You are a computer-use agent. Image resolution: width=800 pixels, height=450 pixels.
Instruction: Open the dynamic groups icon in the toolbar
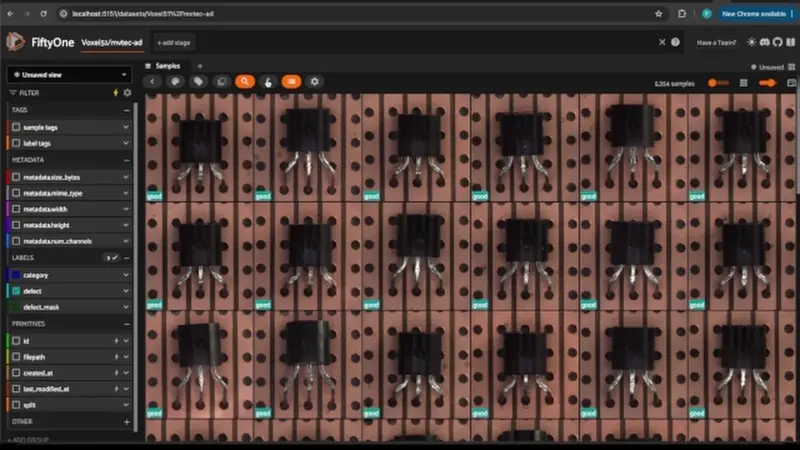(x=268, y=82)
